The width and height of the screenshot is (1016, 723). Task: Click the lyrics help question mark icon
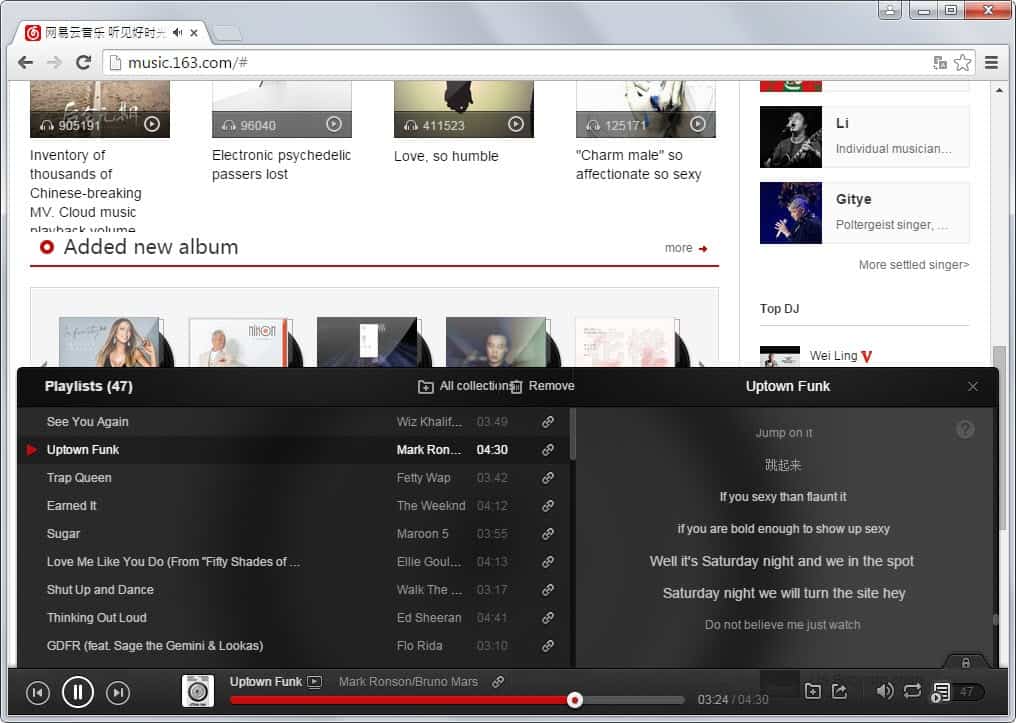[x=965, y=430]
